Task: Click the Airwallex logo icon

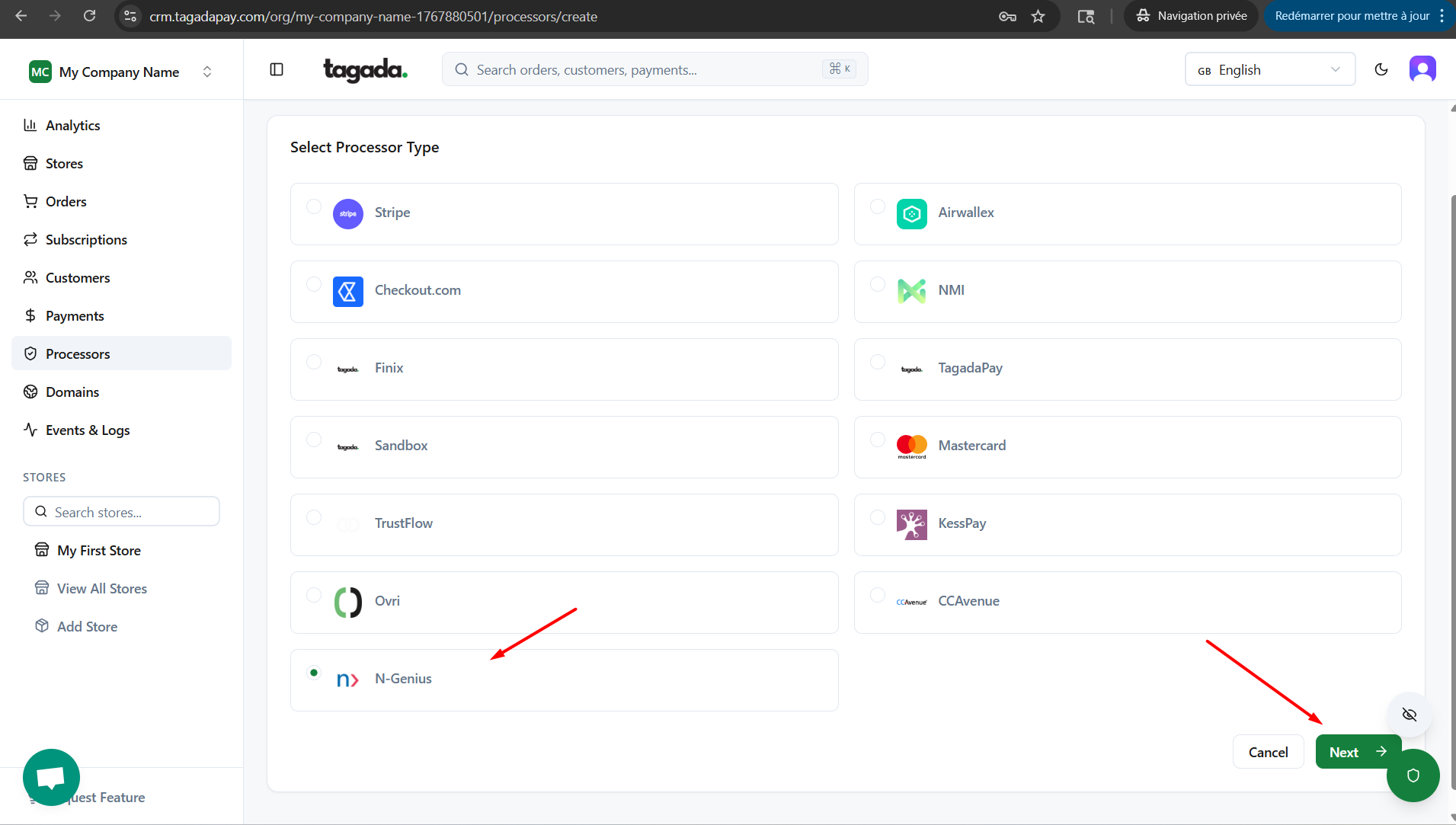Action: click(x=911, y=214)
